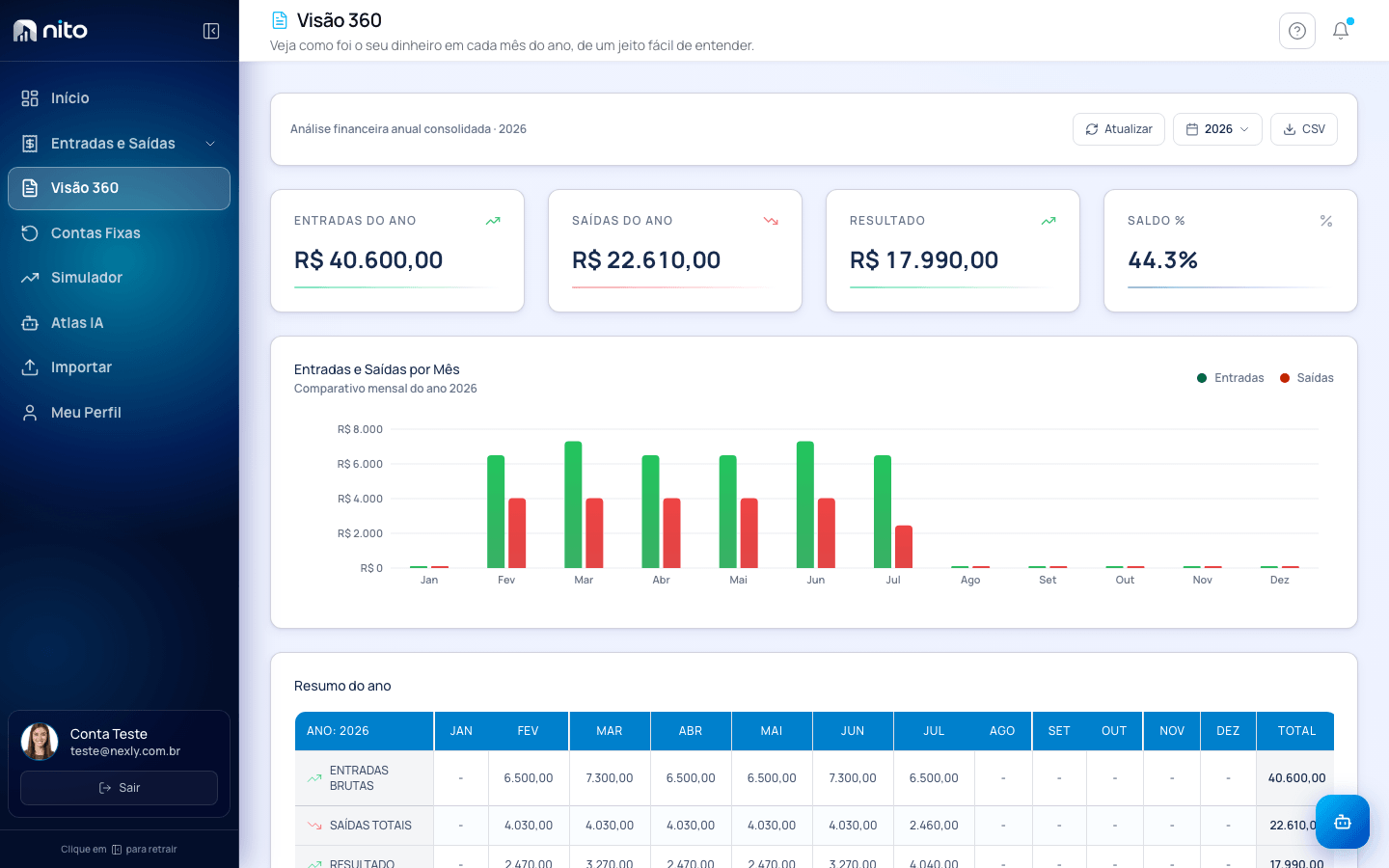Click the red Fev saídas bar
This screenshot has height=868, width=1389.
click(x=517, y=533)
